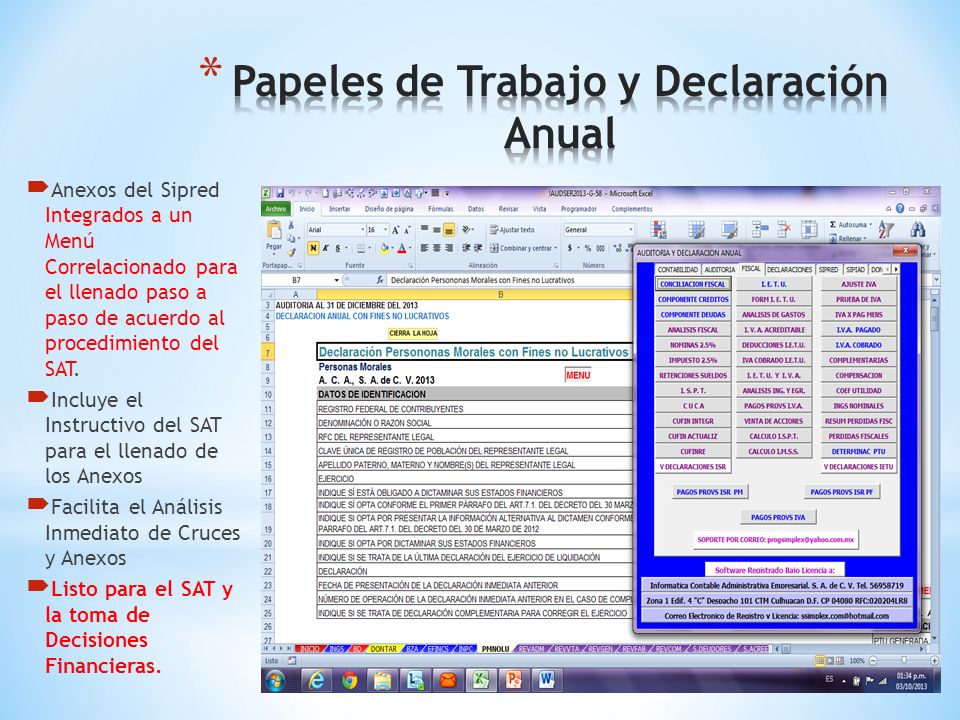960x720 pixels.
Task: Click the Undo arrow in quick access toolbar
Action: 292,193
